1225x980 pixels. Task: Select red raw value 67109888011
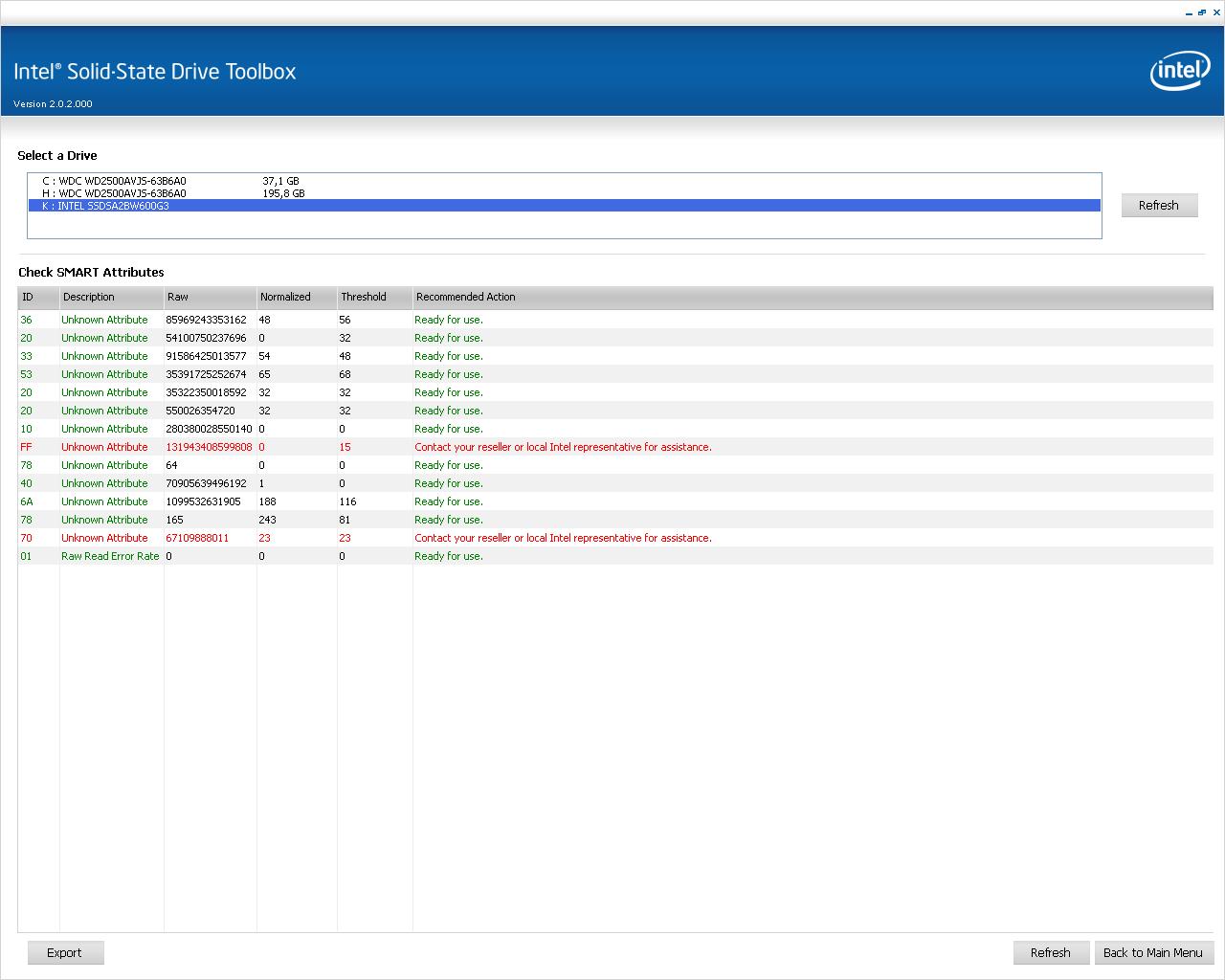pyautogui.click(x=197, y=538)
